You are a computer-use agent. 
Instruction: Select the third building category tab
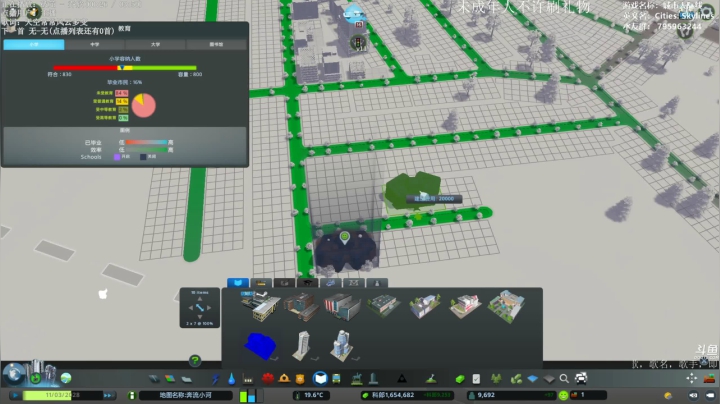coord(284,283)
